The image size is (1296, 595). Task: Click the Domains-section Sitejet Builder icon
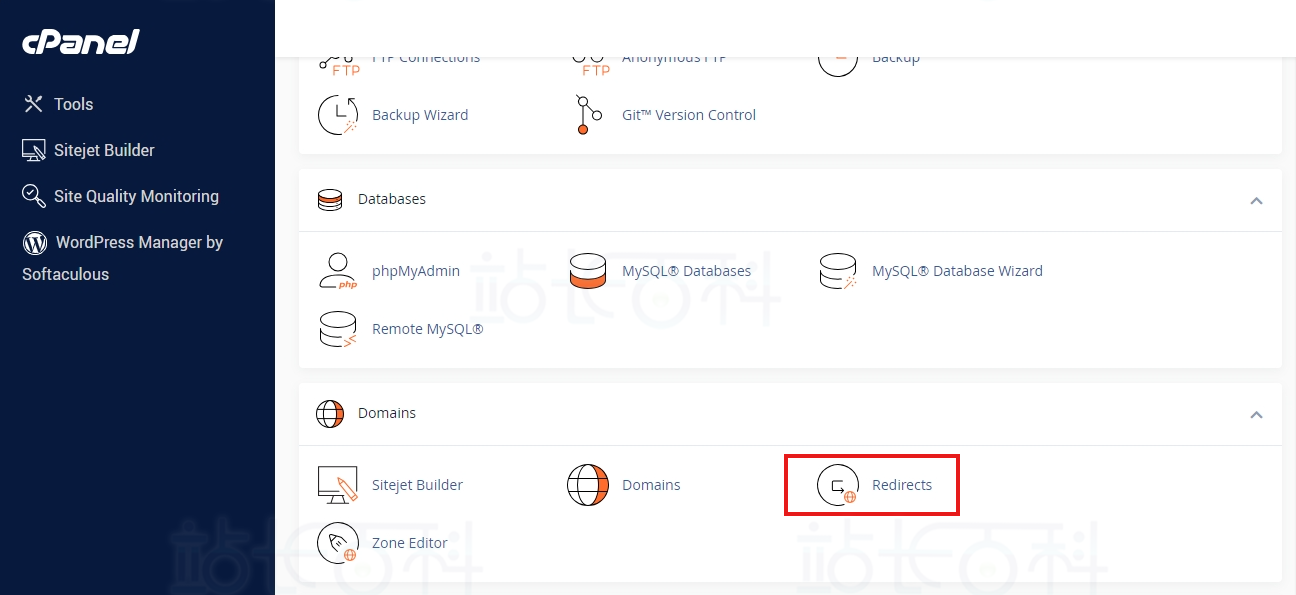tap(338, 485)
